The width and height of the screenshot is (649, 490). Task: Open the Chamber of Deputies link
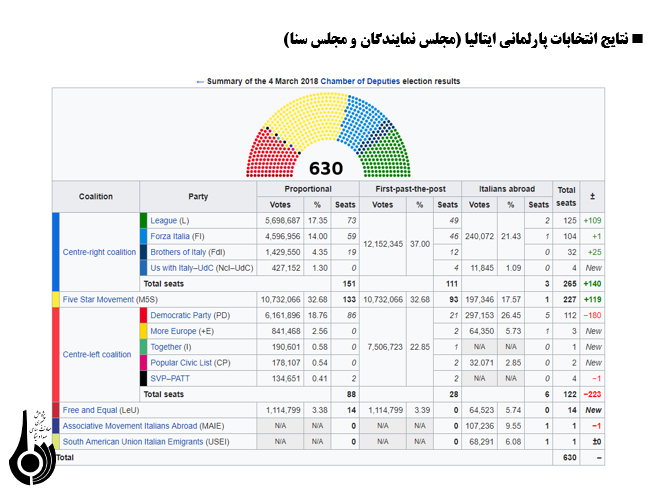click(360, 81)
